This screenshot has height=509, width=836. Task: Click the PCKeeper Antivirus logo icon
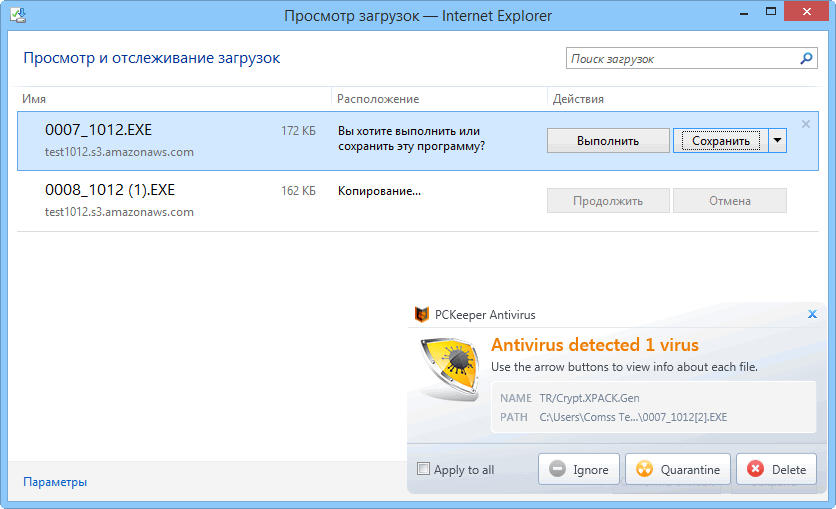[x=422, y=314]
